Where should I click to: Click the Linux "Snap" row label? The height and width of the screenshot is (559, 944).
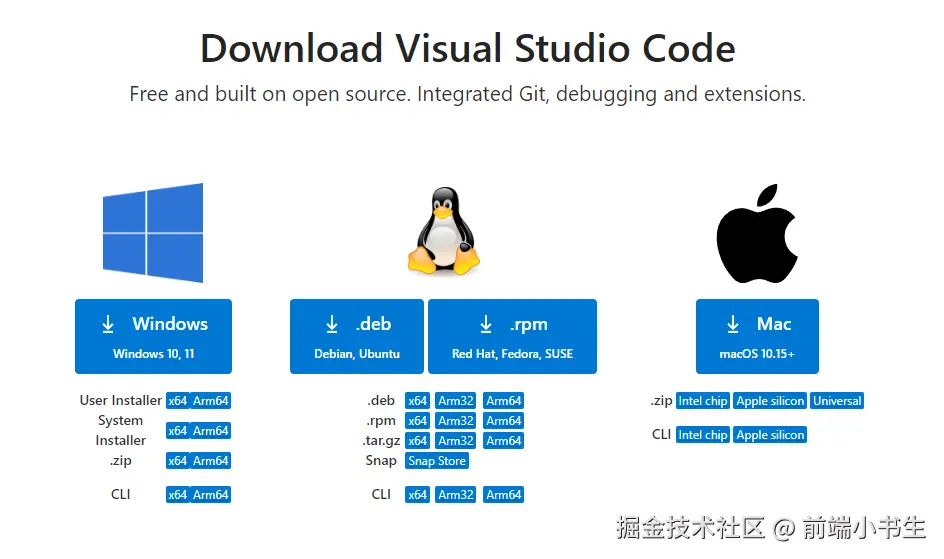click(x=380, y=461)
